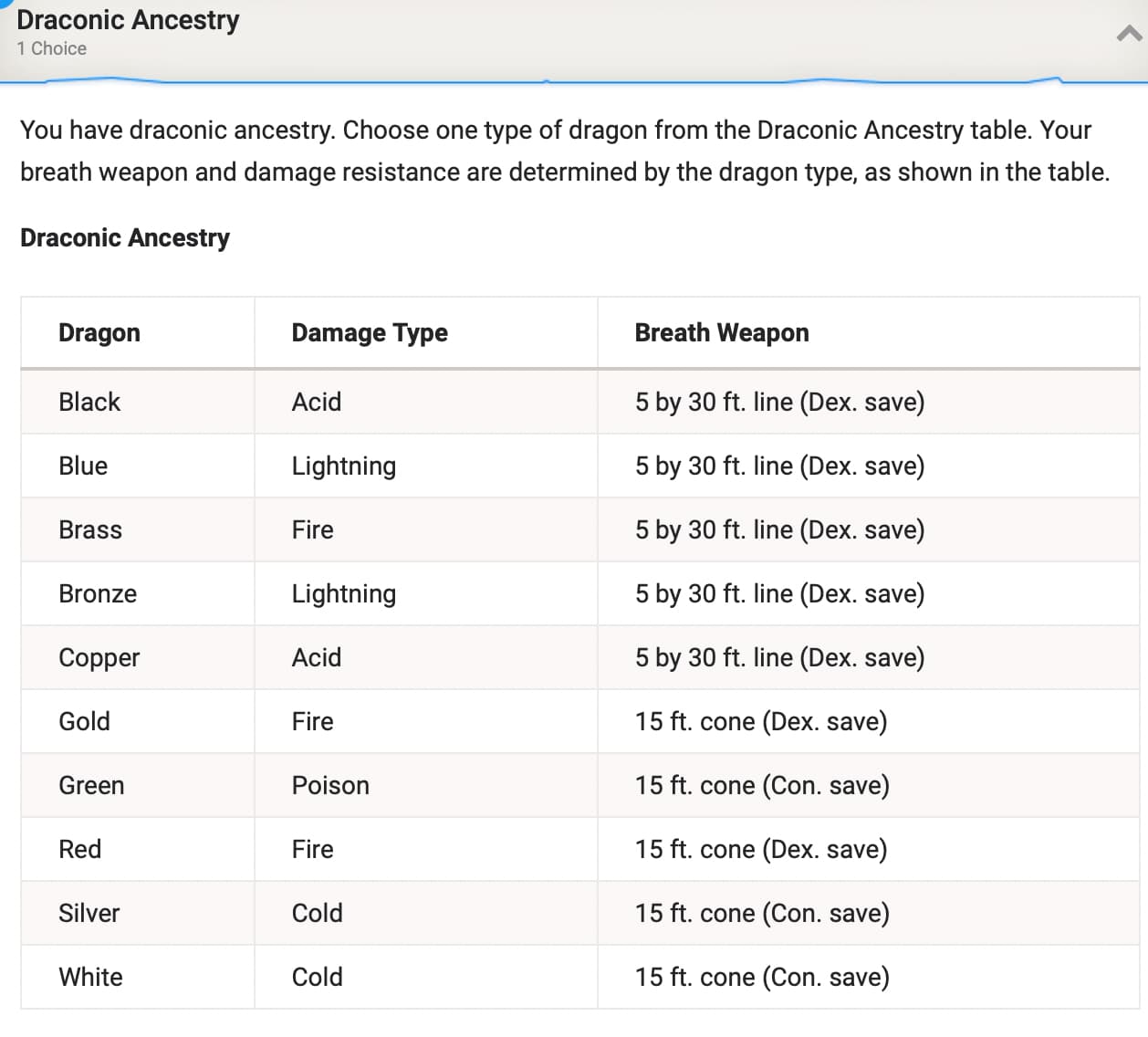The image size is (1148, 1037).
Task: Click the Copper dragon name cell
Action: (138, 657)
